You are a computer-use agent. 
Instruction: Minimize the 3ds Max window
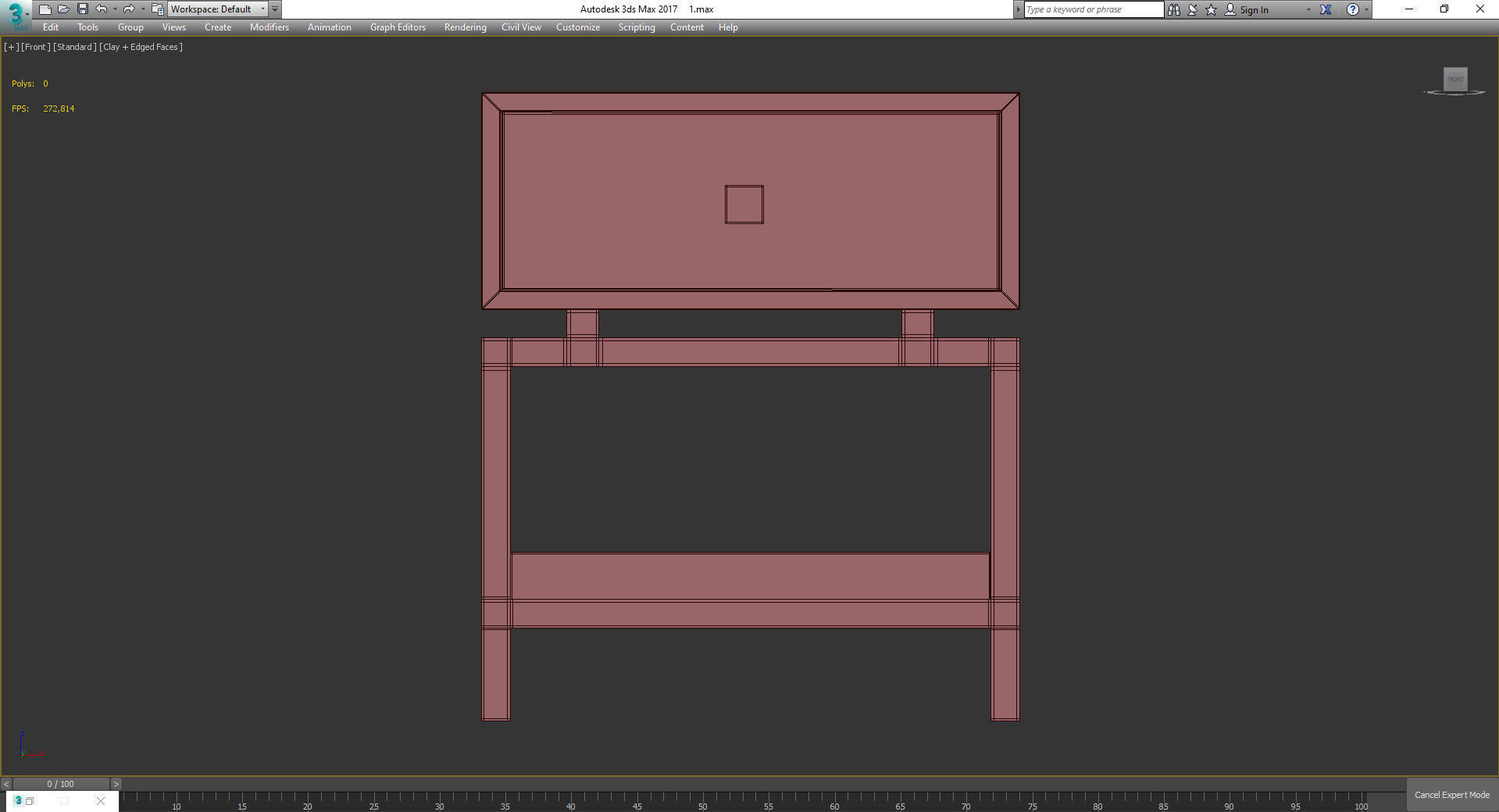pos(1409,9)
